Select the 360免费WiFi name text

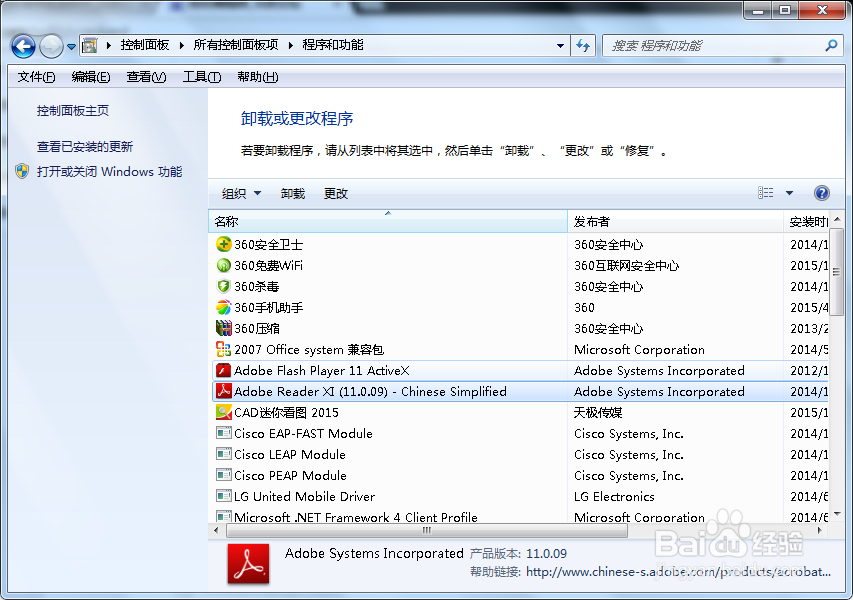point(268,265)
